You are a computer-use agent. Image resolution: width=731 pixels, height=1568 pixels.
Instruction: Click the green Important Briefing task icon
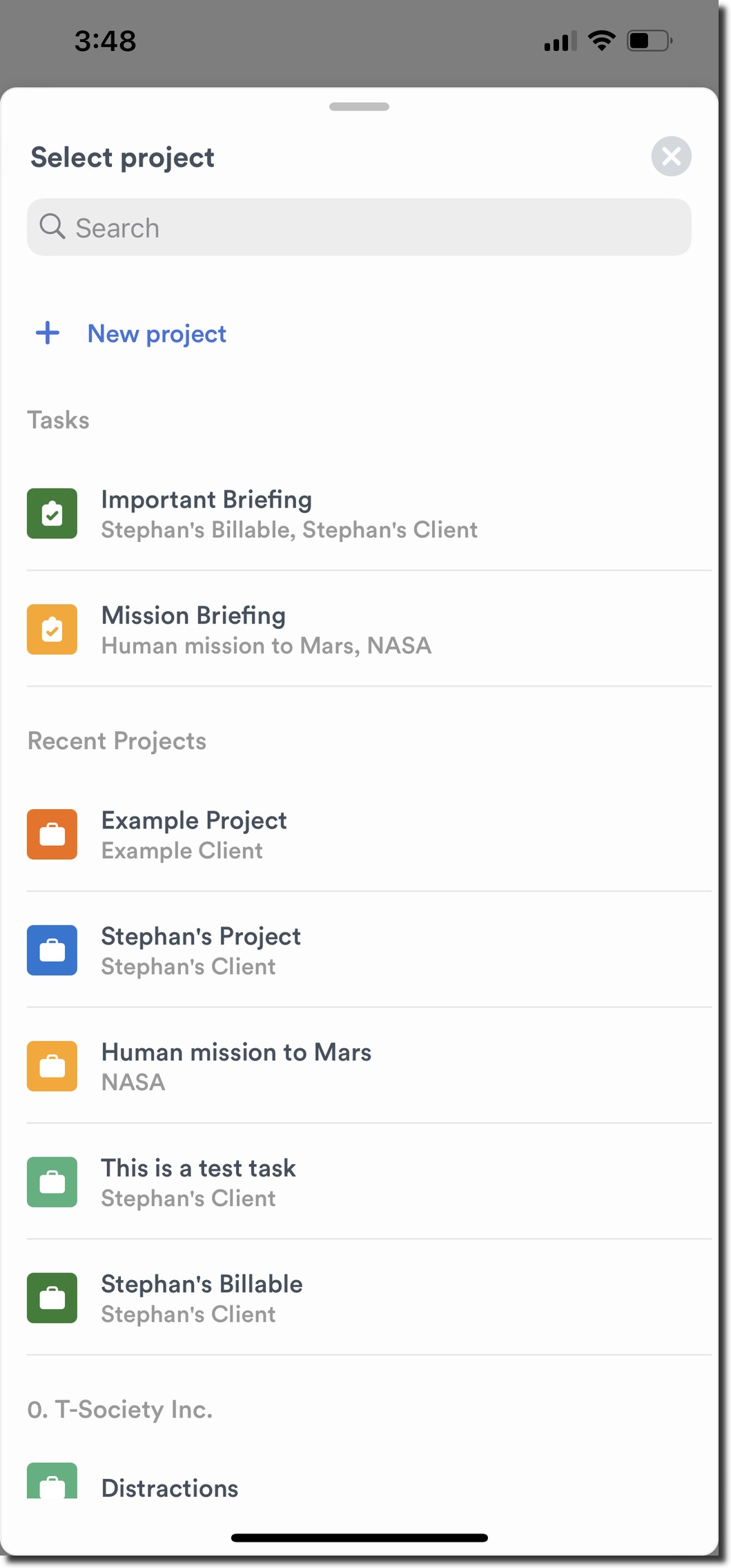[52, 513]
